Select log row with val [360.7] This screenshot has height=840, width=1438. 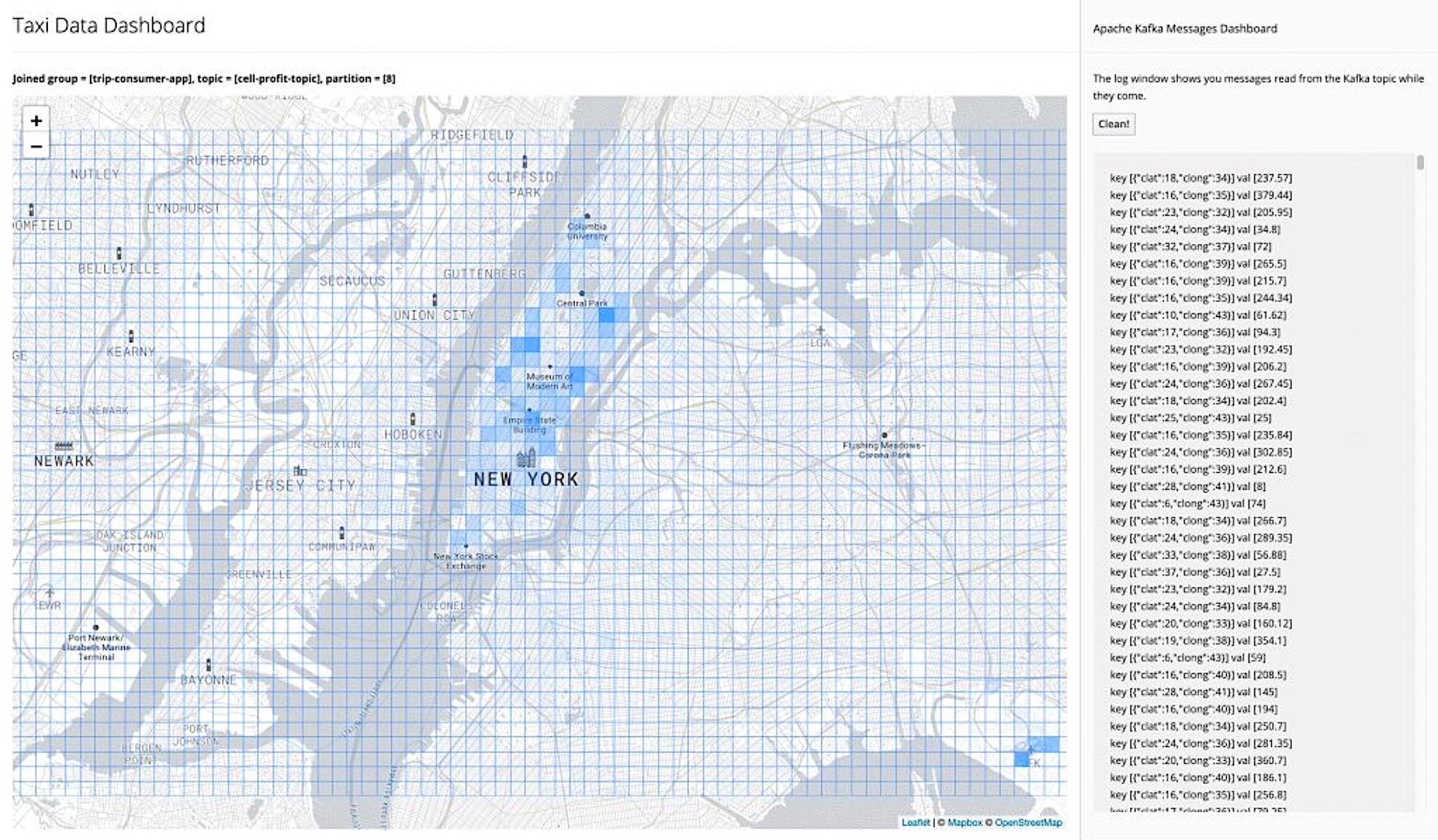point(1197,760)
